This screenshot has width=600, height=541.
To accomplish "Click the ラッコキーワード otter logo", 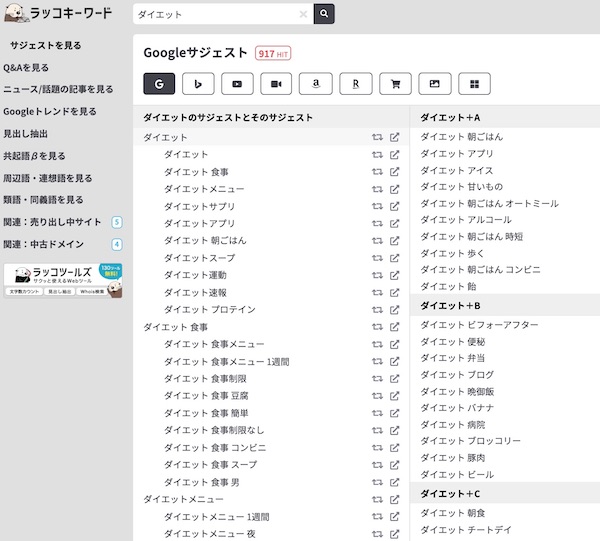I will pyautogui.click(x=58, y=13).
